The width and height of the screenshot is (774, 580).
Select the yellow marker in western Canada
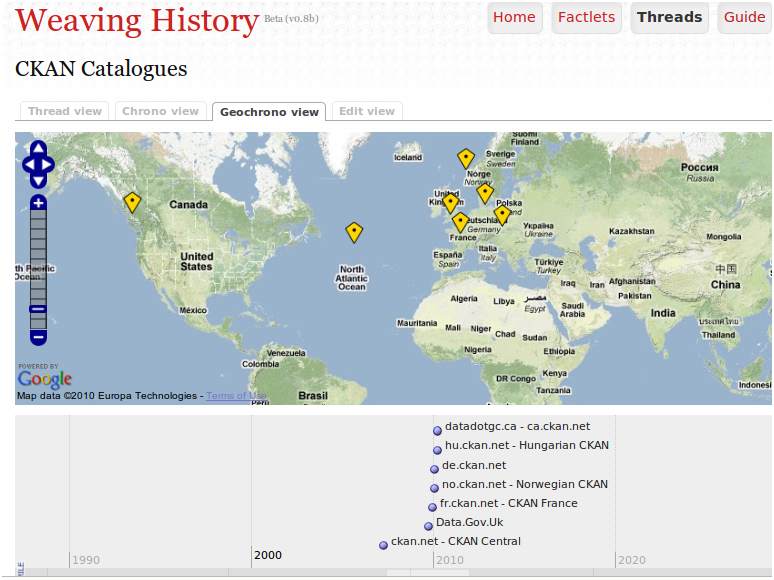point(132,202)
